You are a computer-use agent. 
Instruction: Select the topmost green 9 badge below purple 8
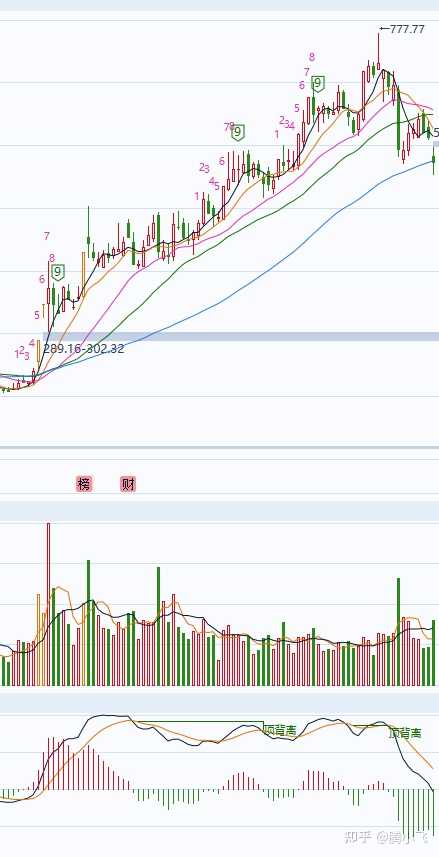click(x=318, y=84)
